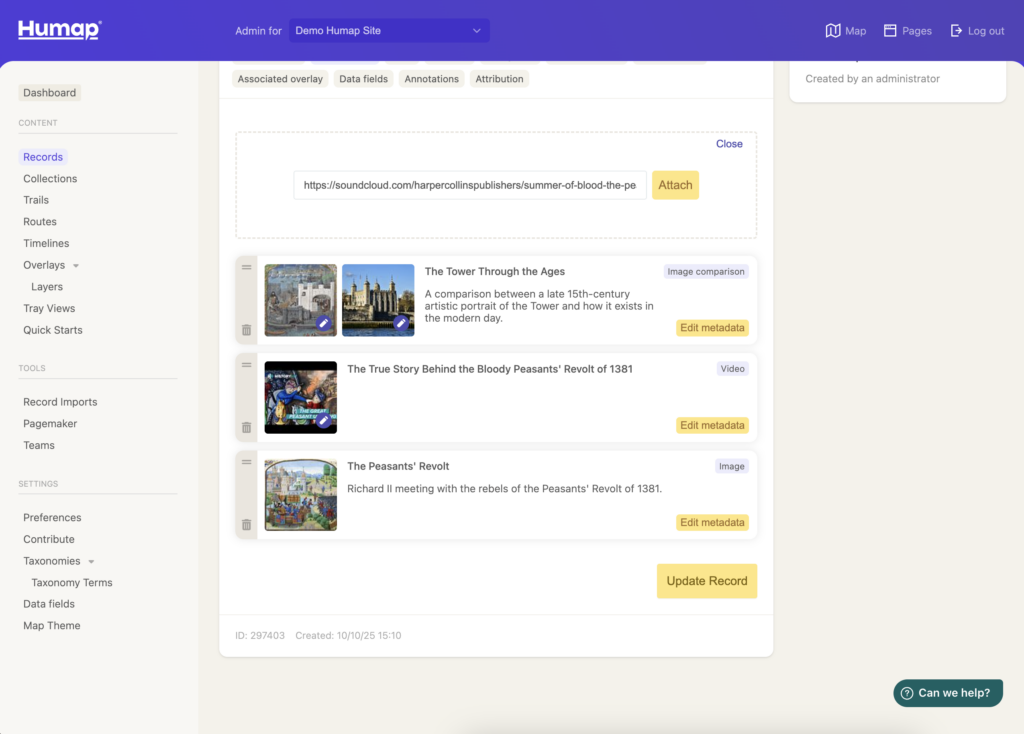This screenshot has height=734, width=1024.
Task: Click the Humap logo
Action: click(59, 30)
